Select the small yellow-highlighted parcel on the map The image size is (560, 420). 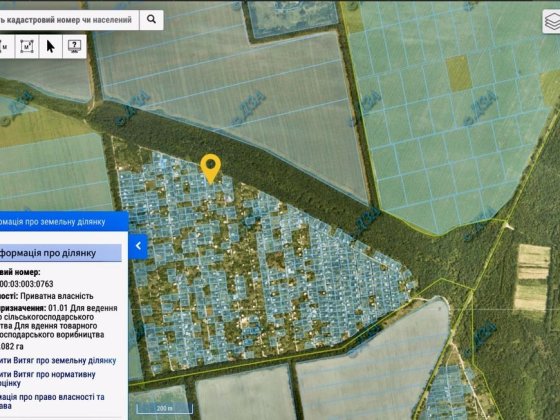(x=458, y=73)
